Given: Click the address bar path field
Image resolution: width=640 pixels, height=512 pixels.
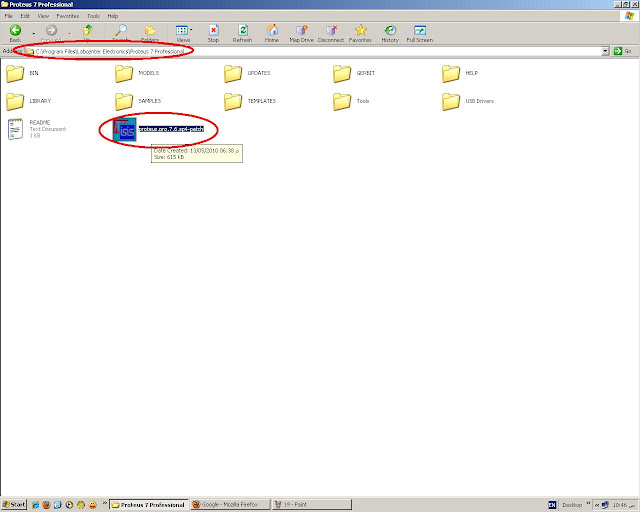Looking at the screenshot, I should pos(313,51).
